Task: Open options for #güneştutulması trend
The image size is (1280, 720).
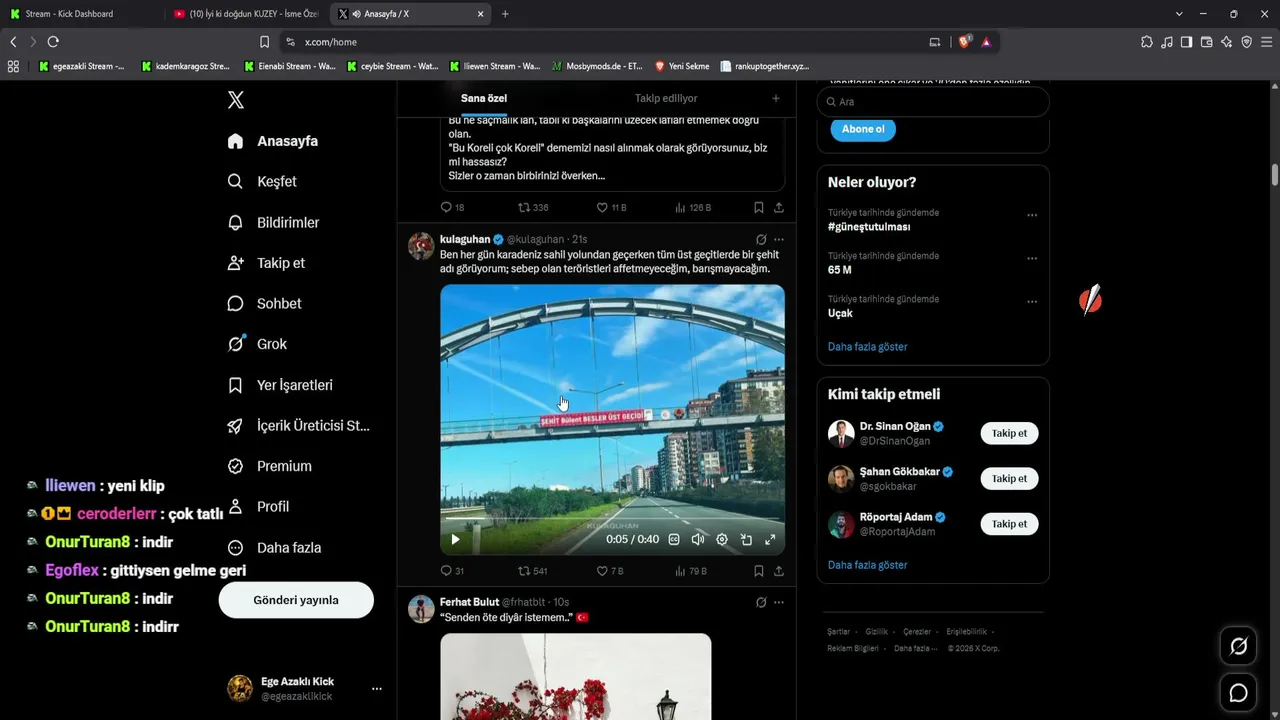Action: [x=1032, y=215]
